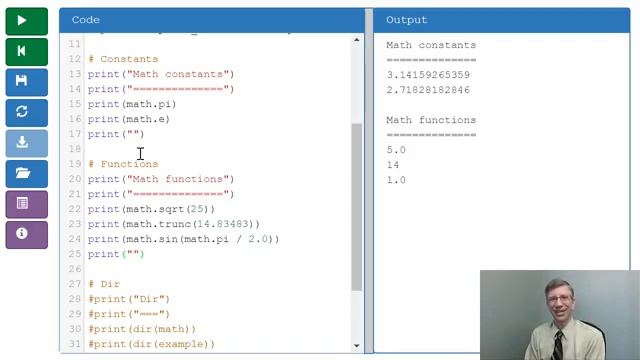Click commented #print("Dir") line

(x=129, y=299)
